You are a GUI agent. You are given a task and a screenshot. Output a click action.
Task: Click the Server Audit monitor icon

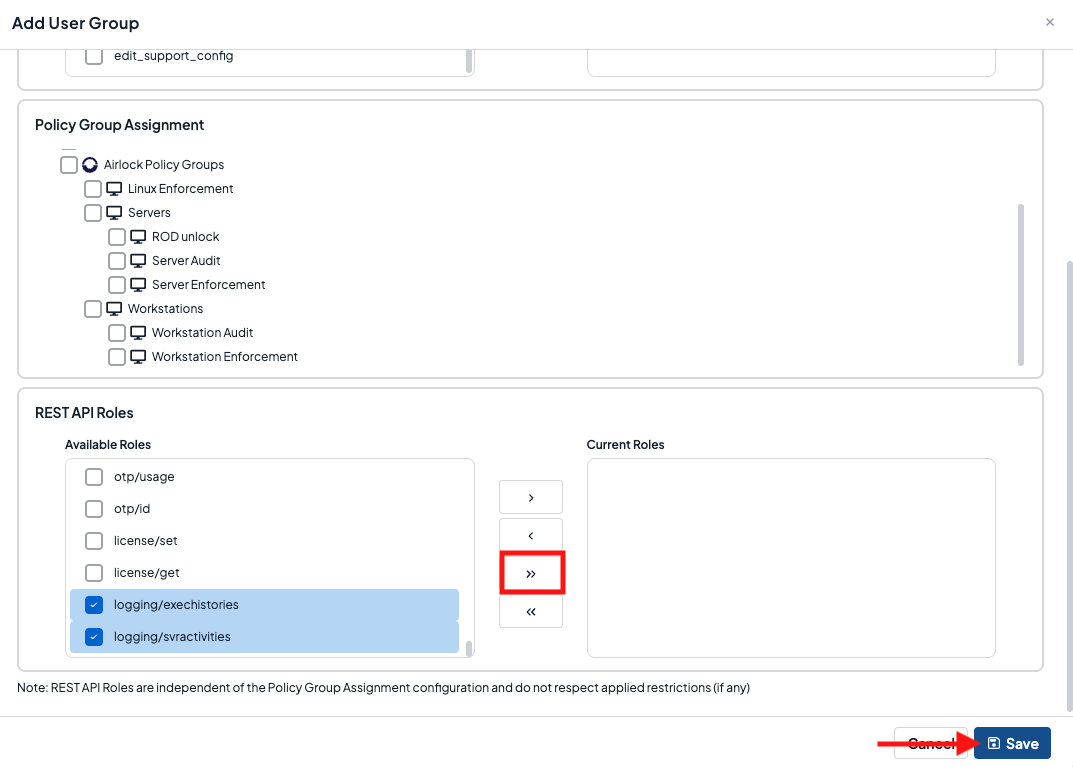[x=138, y=261]
